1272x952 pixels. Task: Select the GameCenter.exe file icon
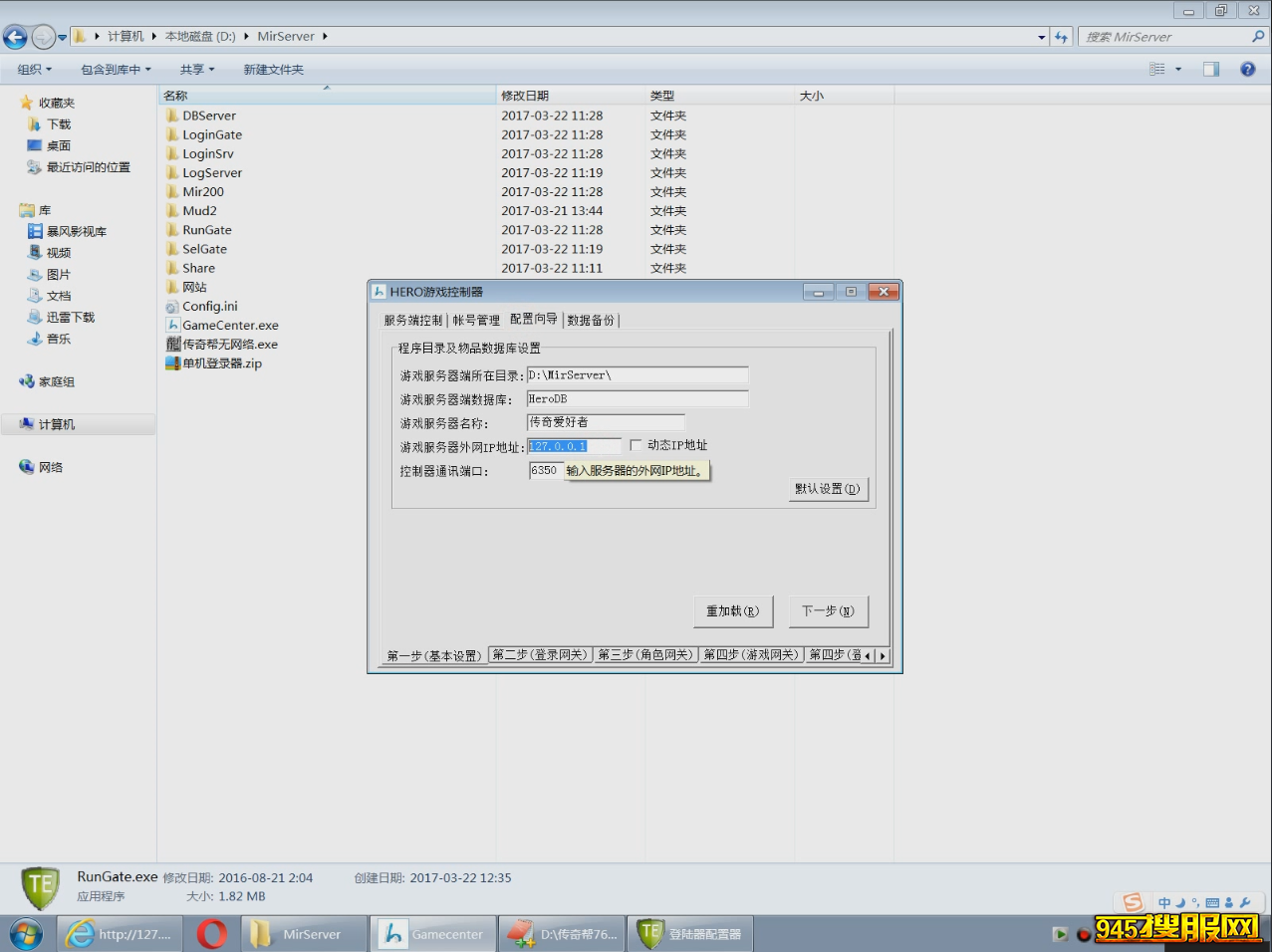point(172,326)
